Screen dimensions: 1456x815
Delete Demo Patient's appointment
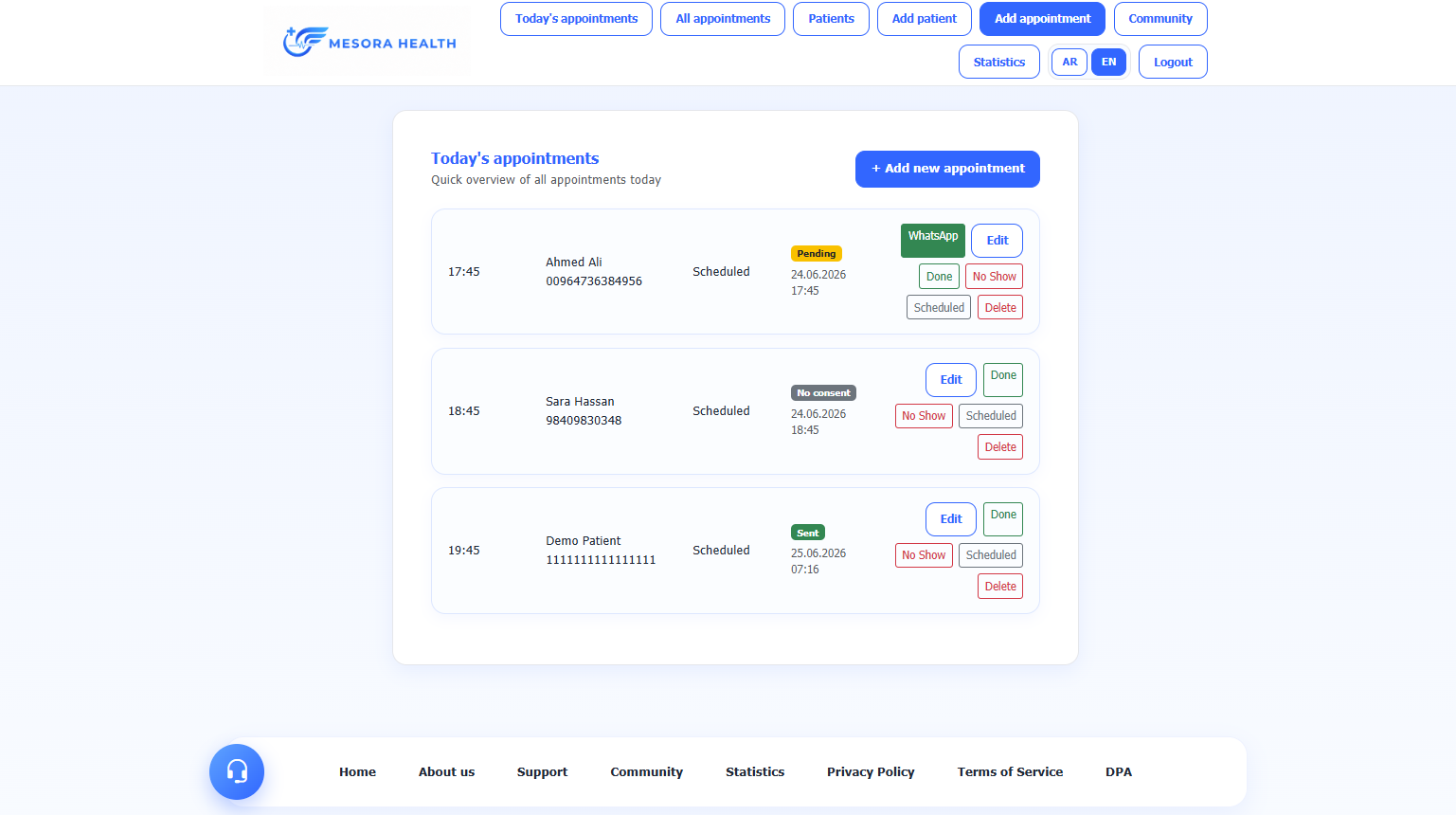tap(1000, 587)
